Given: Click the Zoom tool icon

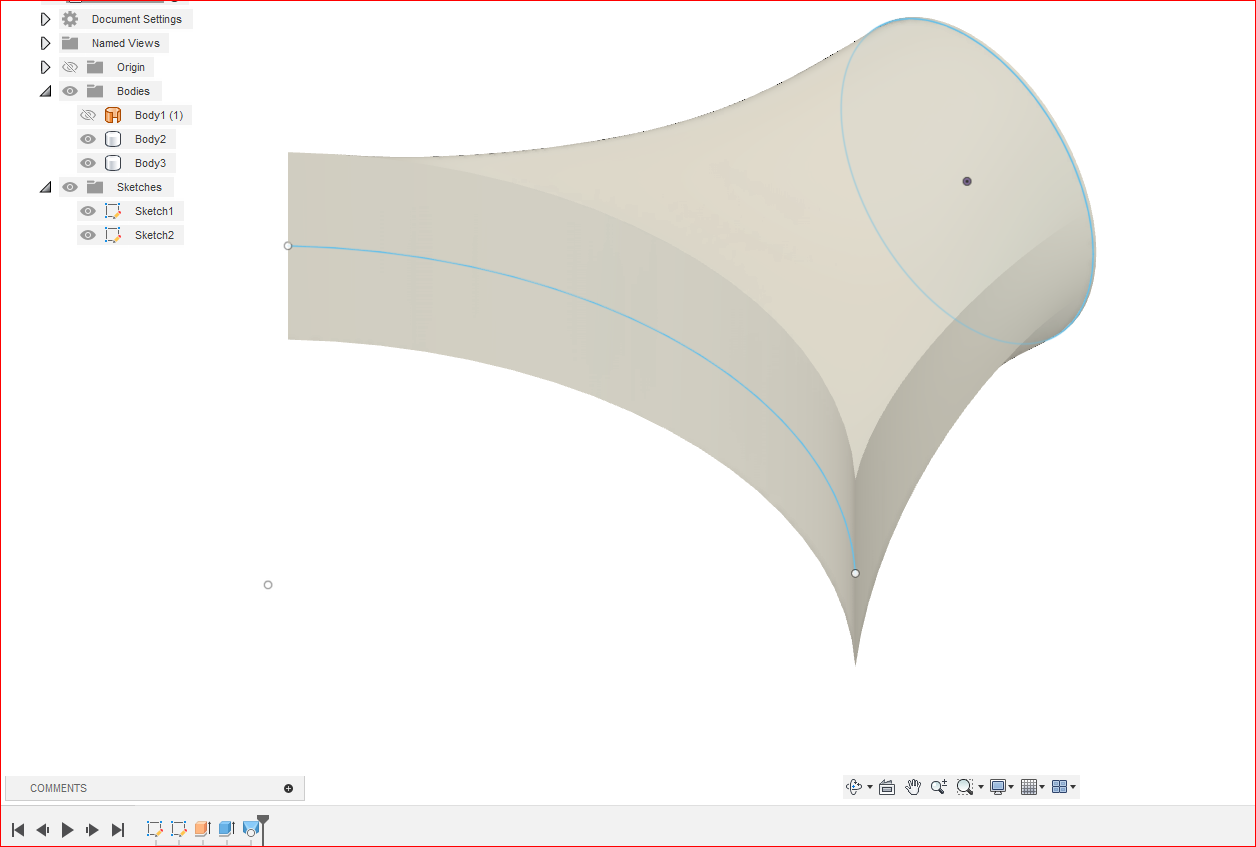Looking at the screenshot, I should tap(938, 787).
